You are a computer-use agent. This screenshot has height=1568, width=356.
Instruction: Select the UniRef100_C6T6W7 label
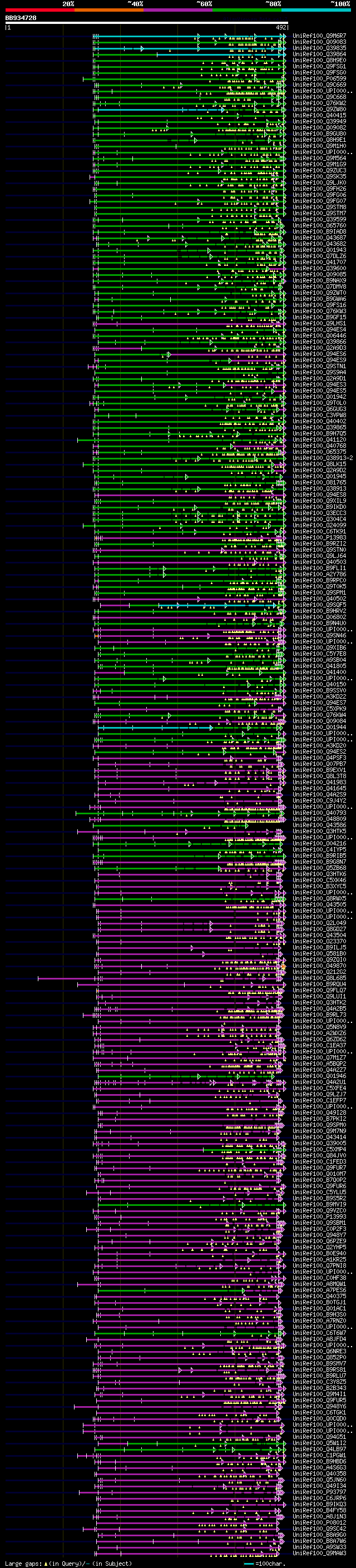click(319, 1333)
